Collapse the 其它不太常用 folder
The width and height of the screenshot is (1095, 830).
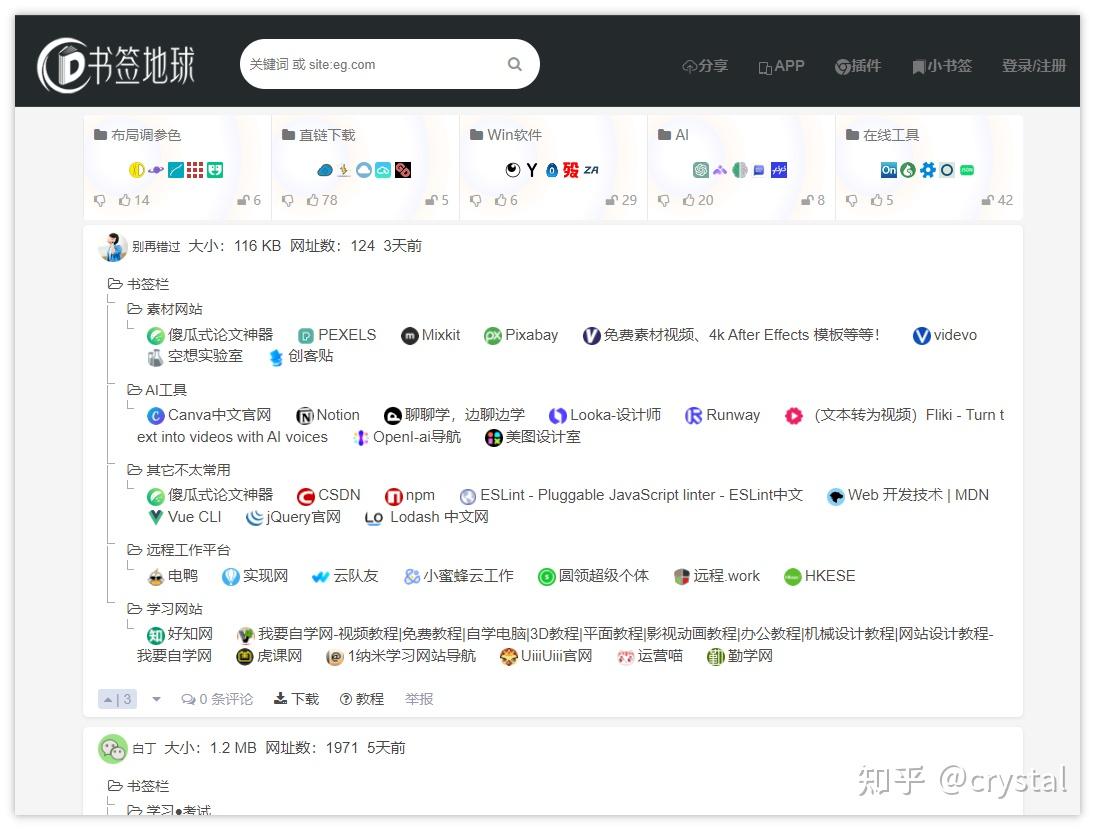pos(135,470)
